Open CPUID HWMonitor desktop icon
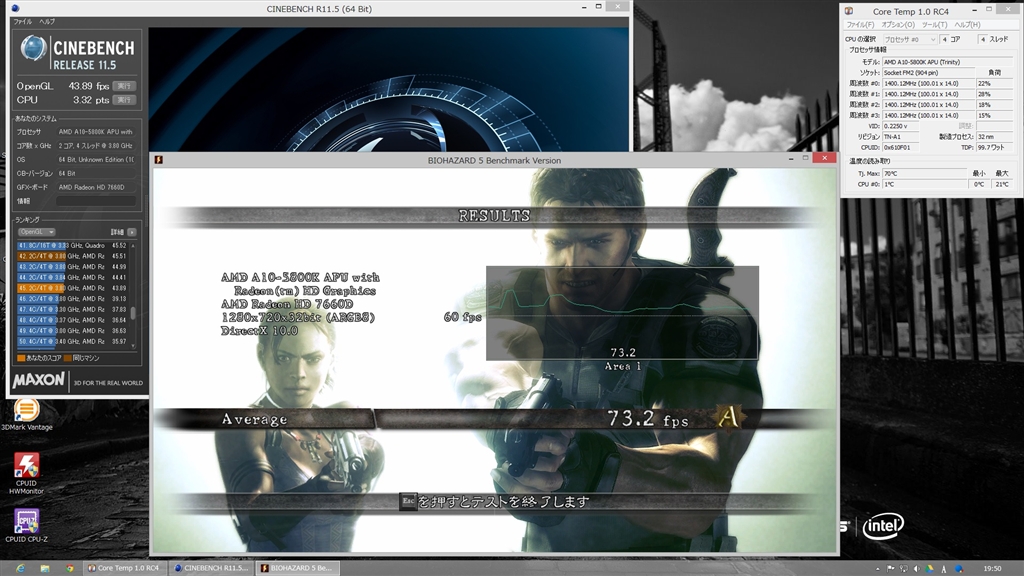Screen dimensions: 1024x576 (26, 473)
